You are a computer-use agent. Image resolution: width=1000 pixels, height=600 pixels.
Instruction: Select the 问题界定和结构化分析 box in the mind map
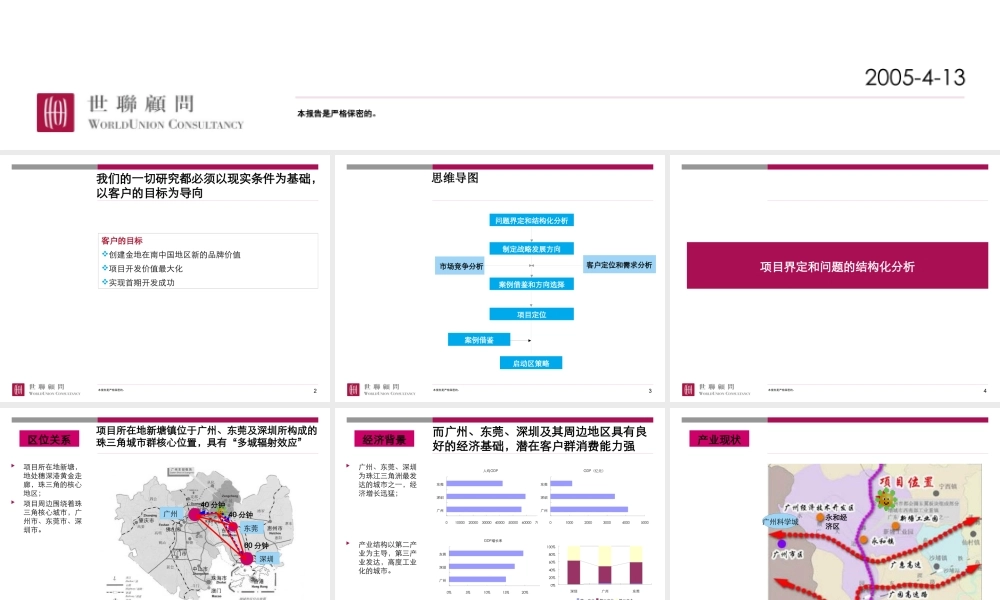[x=531, y=220]
